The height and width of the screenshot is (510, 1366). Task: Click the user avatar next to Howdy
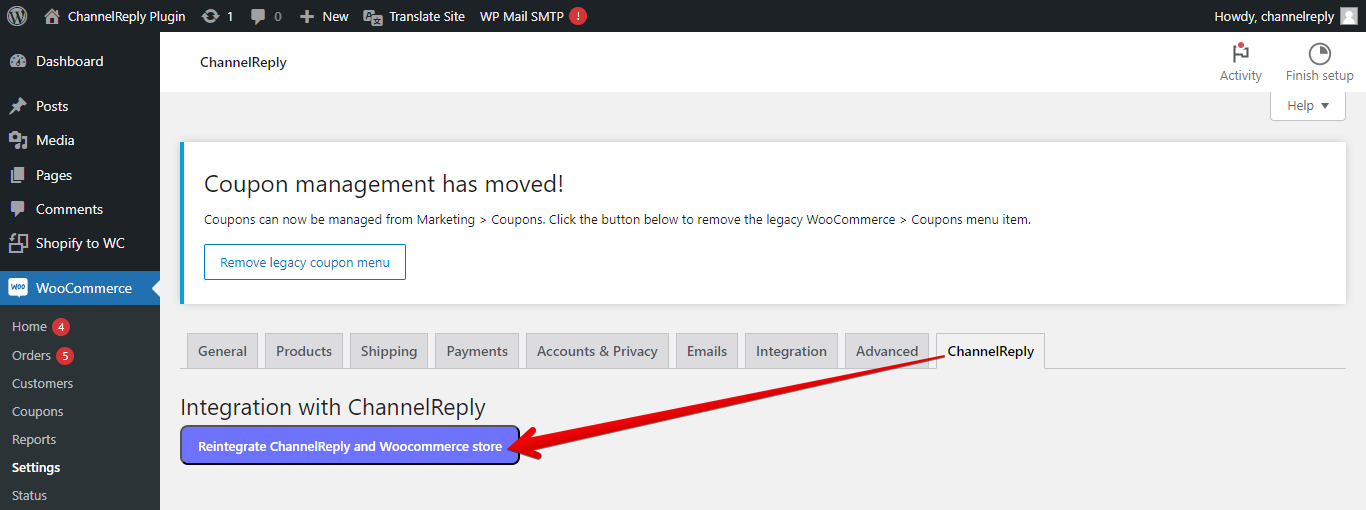coord(1348,16)
